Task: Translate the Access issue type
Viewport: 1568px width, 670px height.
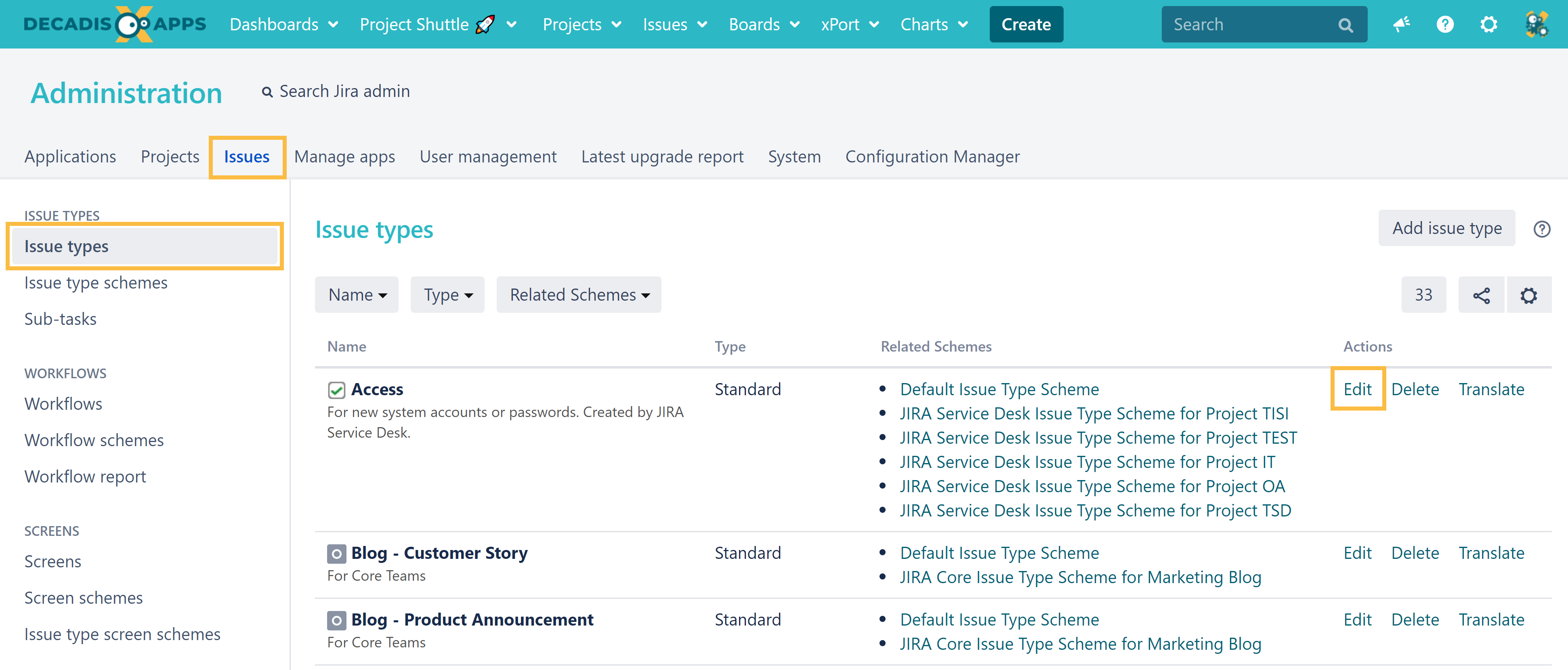Action: pos(1491,390)
